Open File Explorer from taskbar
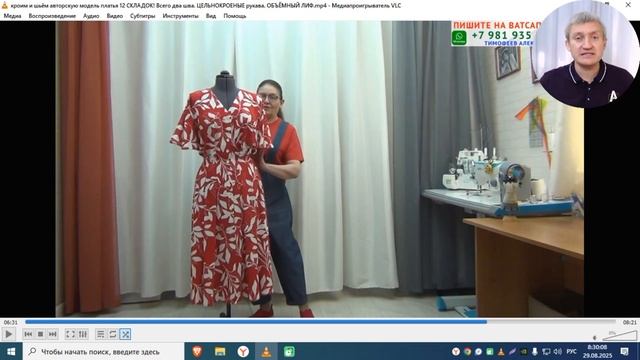 pyautogui.click(x=220, y=351)
